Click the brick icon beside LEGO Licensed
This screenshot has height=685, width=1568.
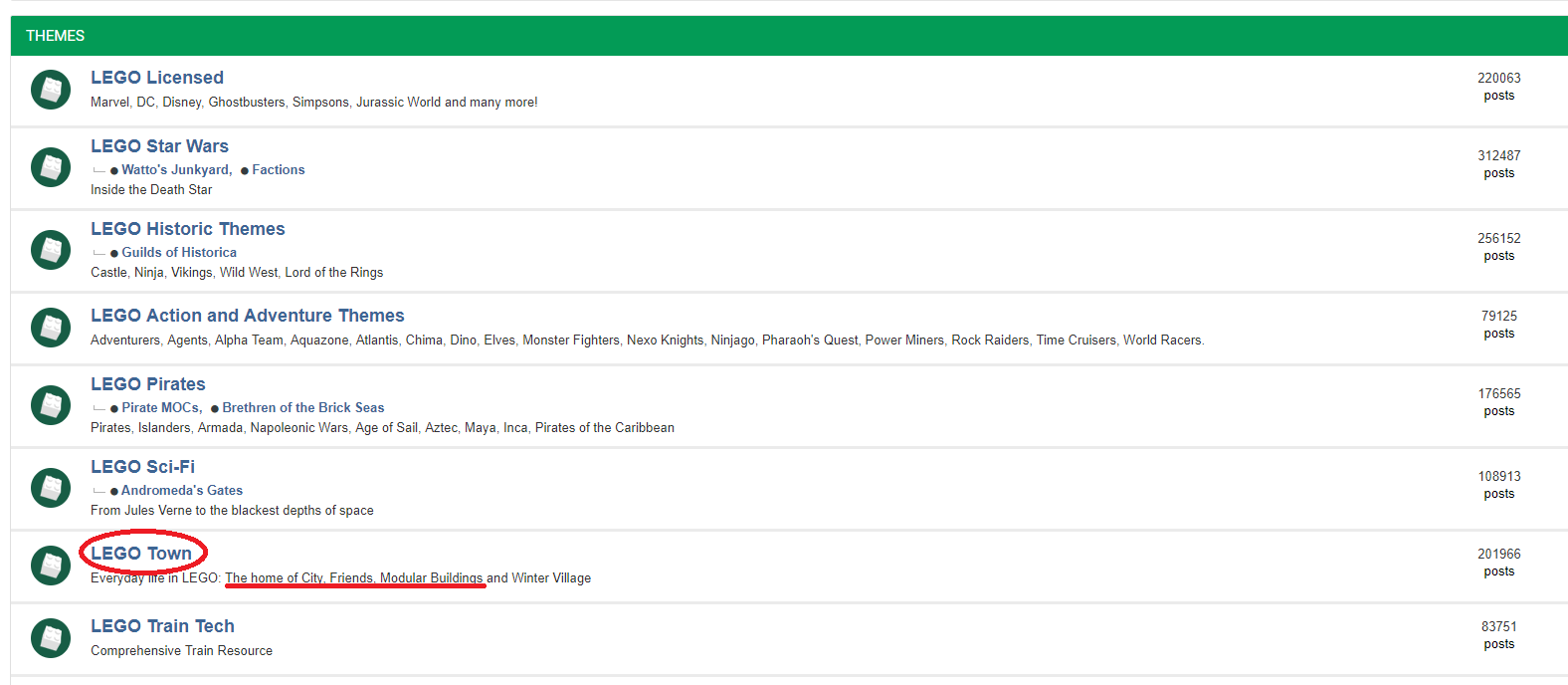(x=51, y=90)
